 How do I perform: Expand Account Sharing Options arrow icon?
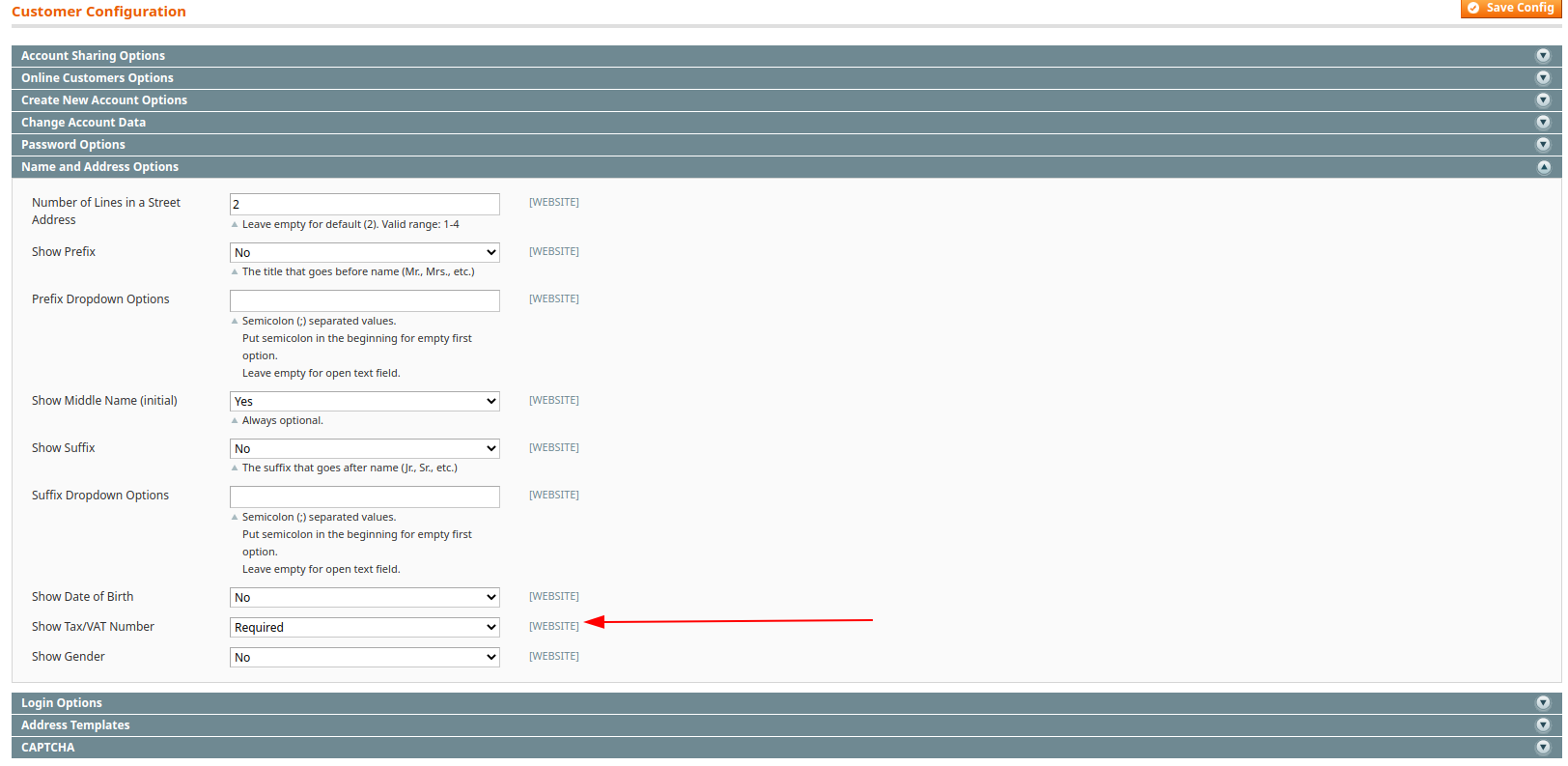[x=1543, y=56]
